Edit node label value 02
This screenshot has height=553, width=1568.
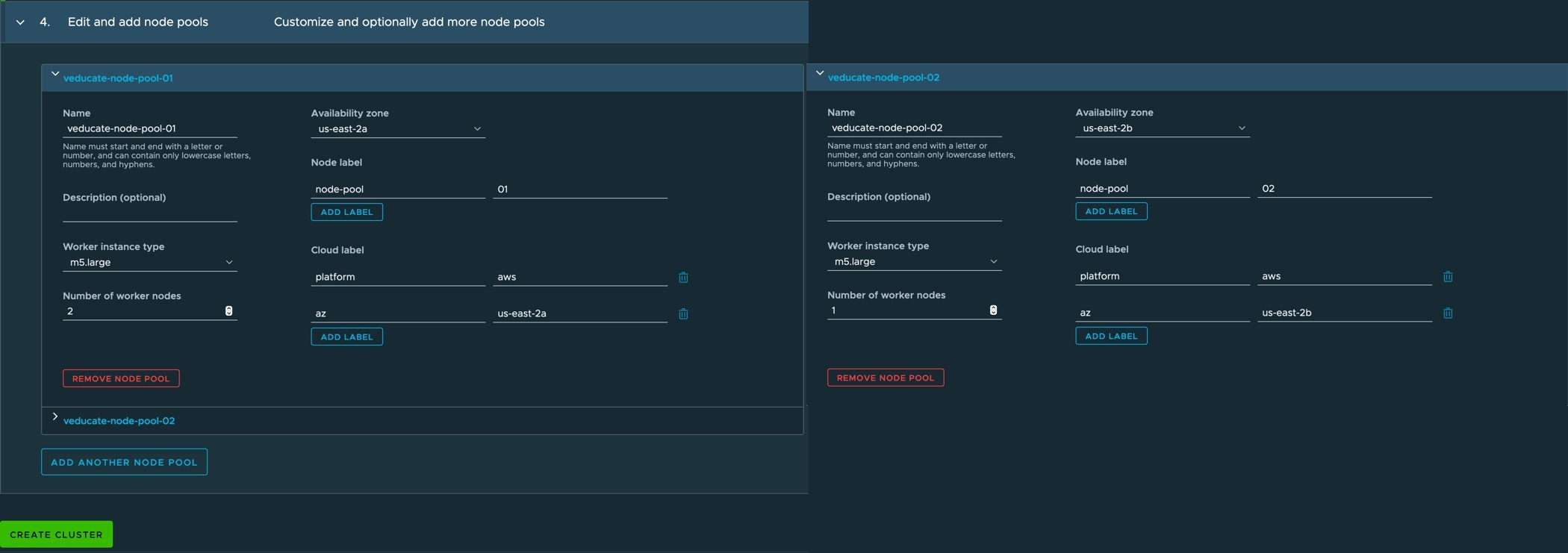(1345, 189)
